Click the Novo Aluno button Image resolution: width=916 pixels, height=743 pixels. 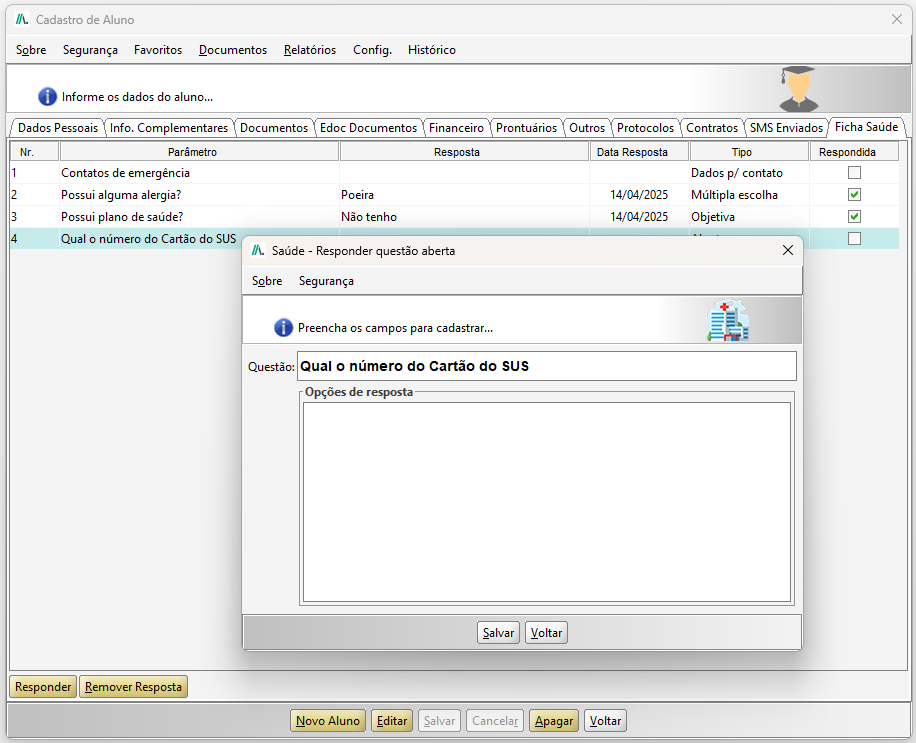tap(328, 721)
